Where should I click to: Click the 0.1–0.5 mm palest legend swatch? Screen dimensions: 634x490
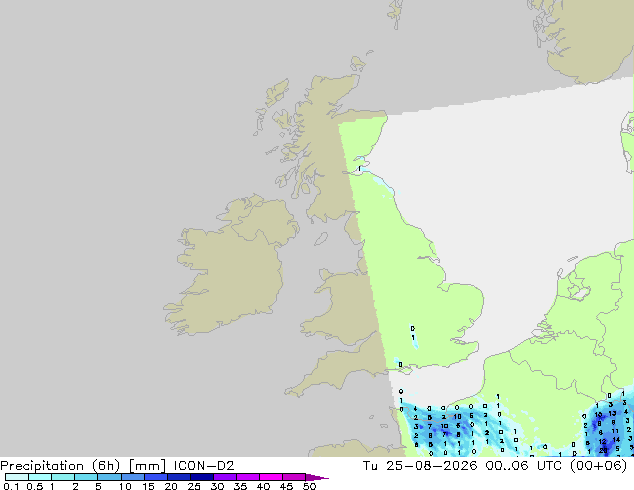coord(17,477)
